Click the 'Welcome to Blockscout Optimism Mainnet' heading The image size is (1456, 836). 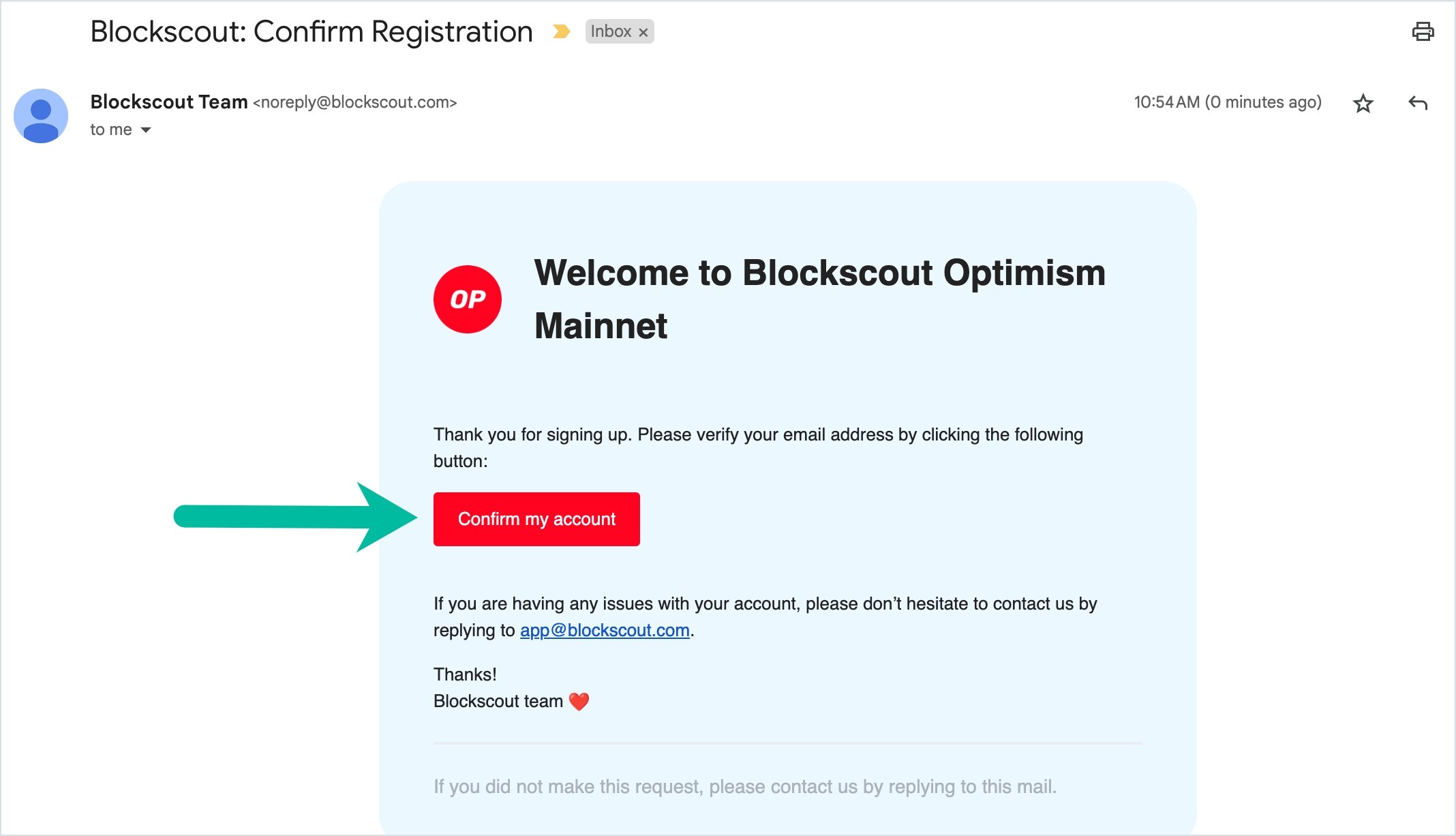point(819,299)
